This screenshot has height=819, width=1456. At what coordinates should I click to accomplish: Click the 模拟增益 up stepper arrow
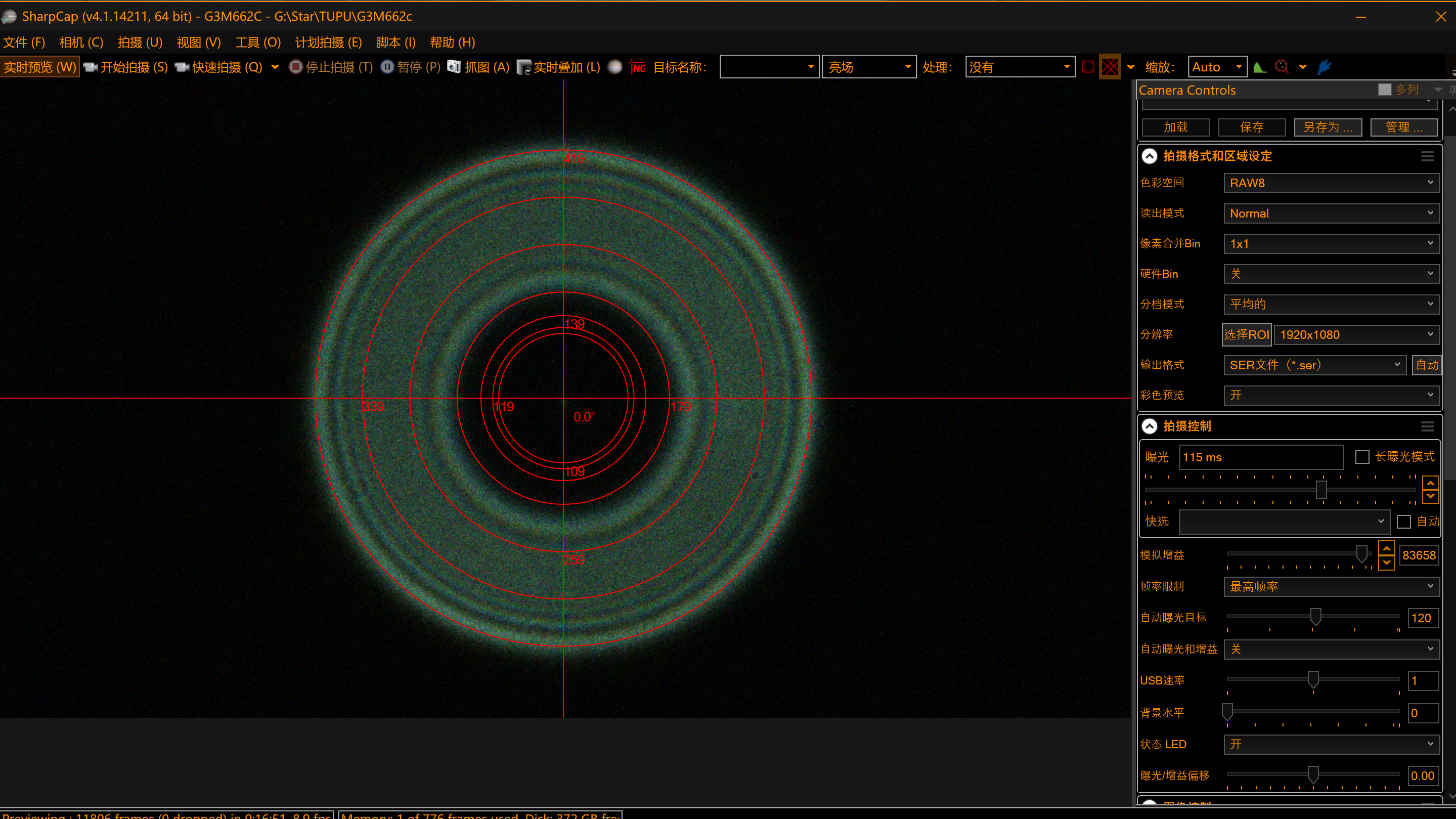tap(1387, 548)
